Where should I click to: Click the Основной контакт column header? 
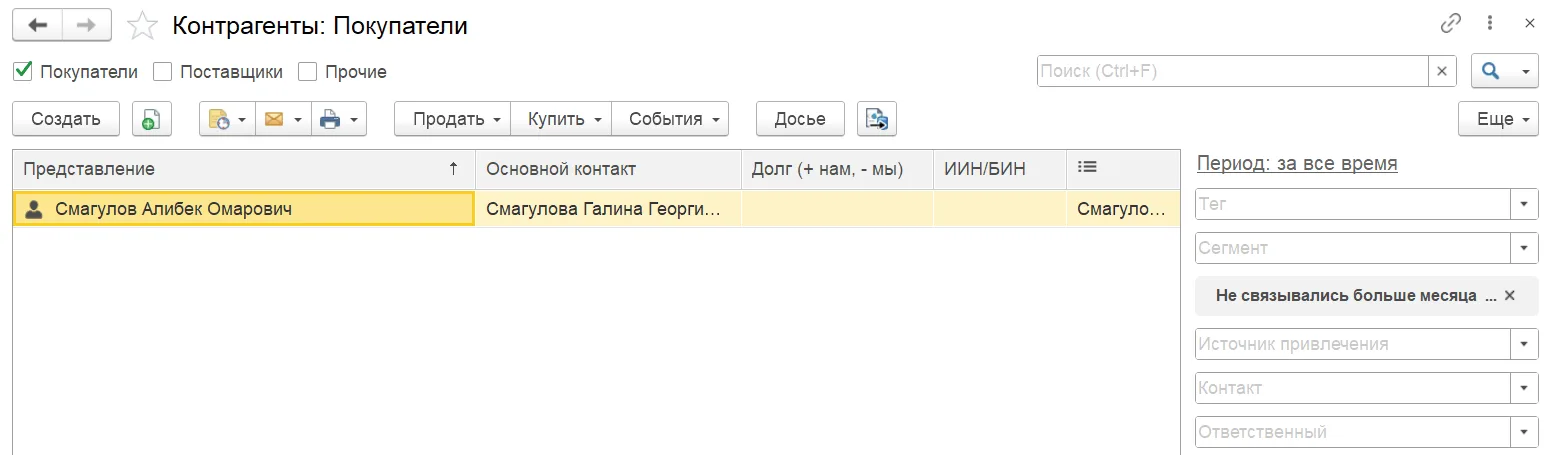click(x=608, y=169)
